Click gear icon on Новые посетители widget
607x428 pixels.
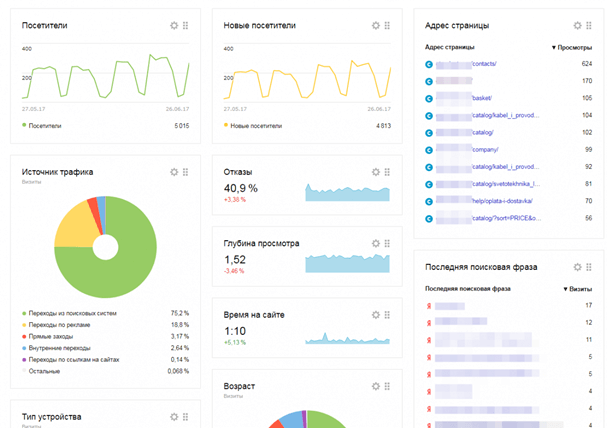coord(376,25)
